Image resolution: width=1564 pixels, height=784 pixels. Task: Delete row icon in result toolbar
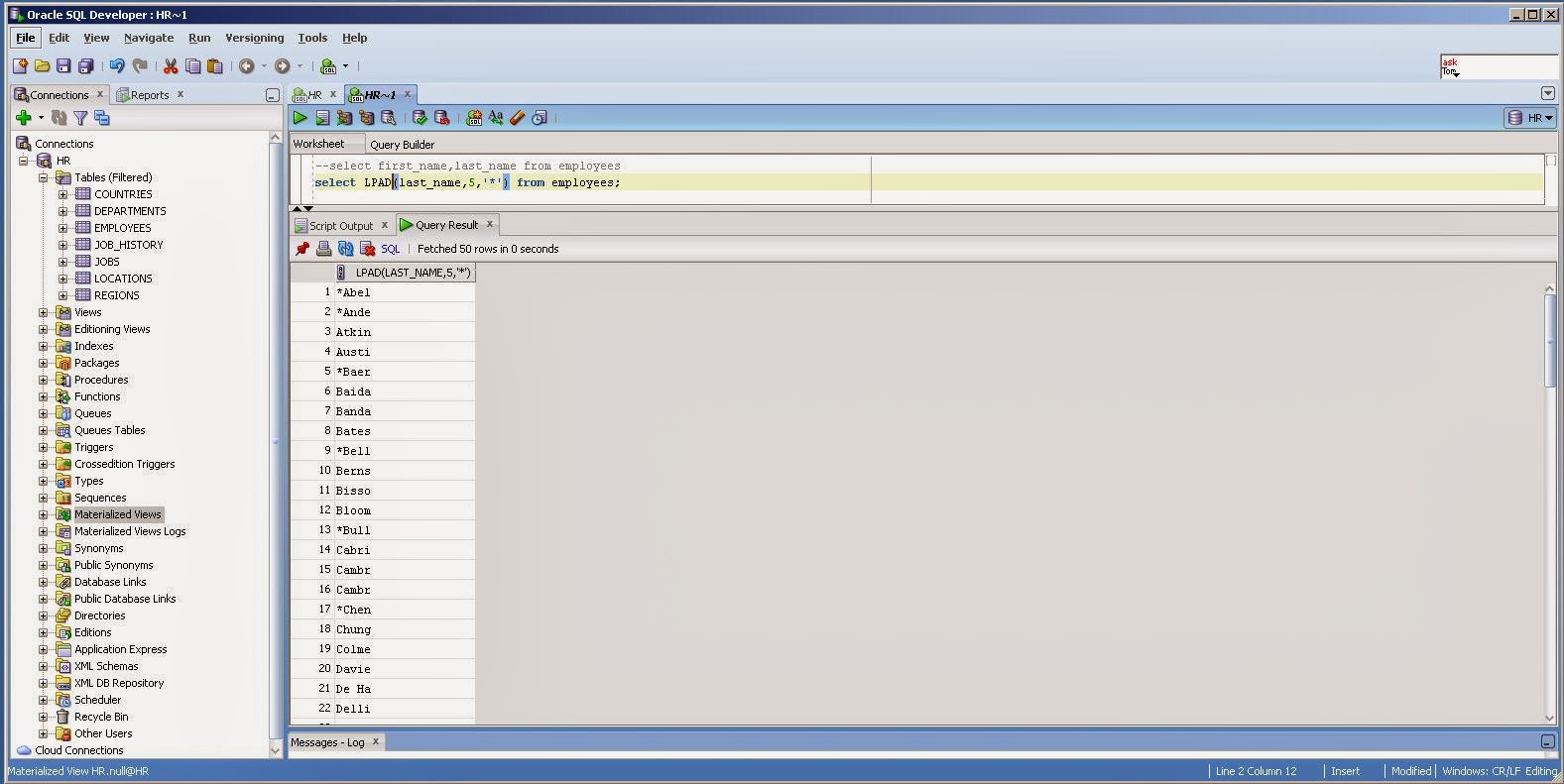368,249
